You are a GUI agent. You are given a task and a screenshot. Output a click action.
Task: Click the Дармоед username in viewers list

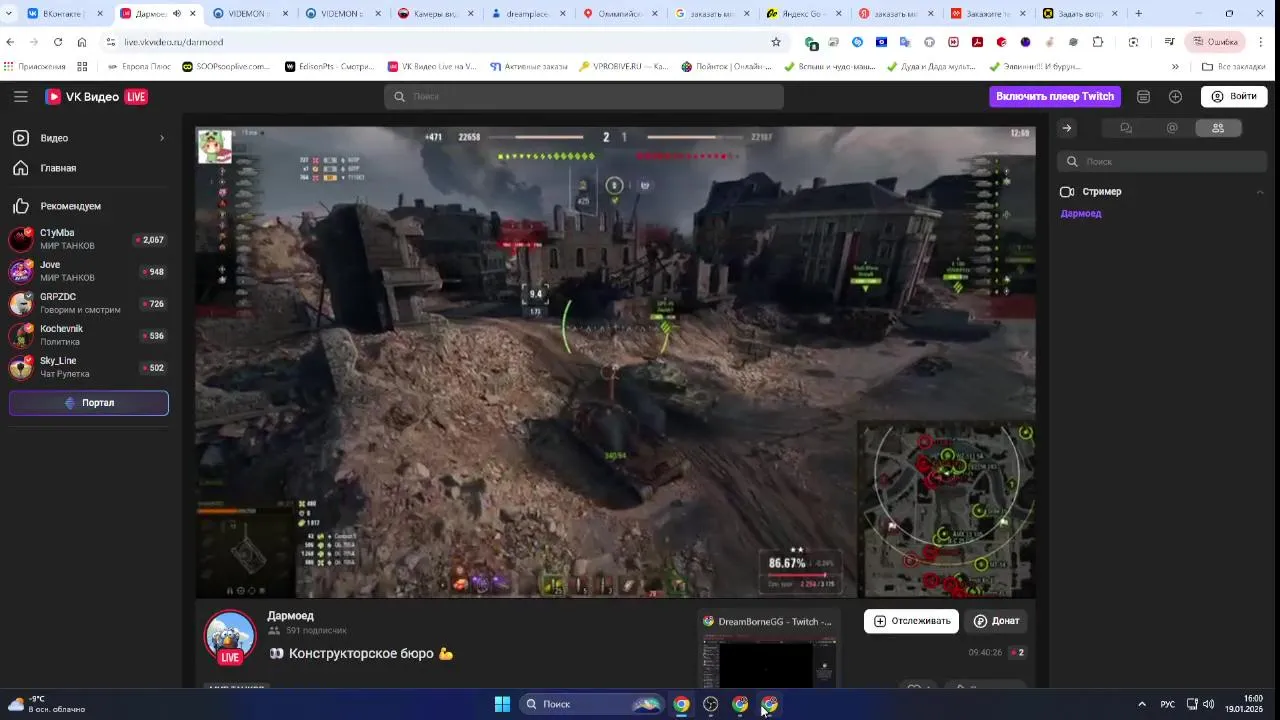pos(1081,214)
